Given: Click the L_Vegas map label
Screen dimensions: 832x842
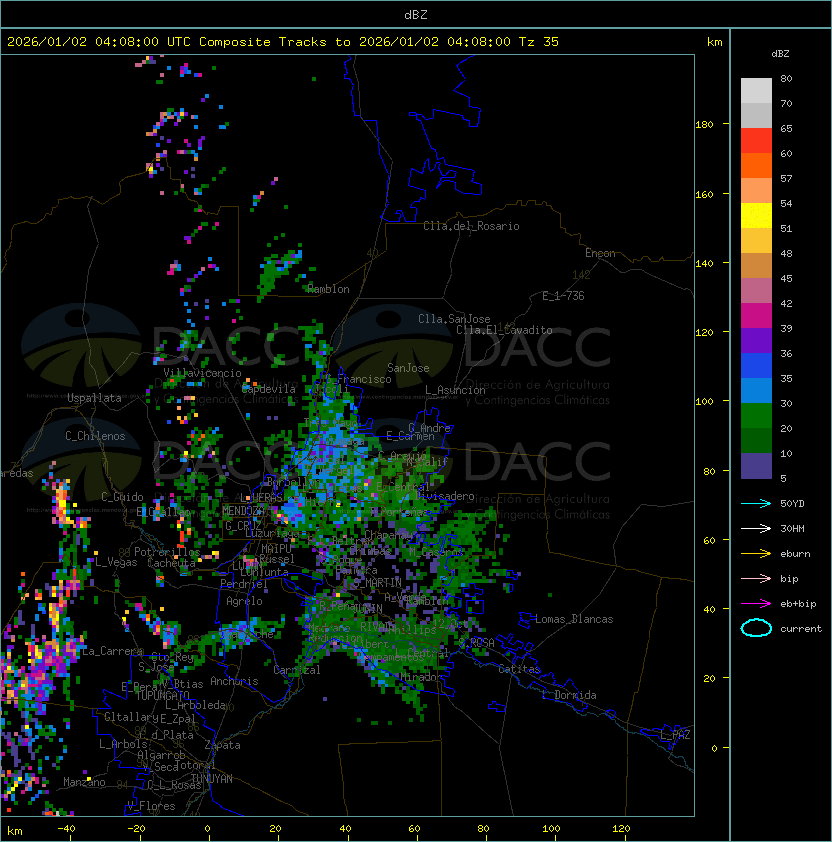Looking at the screenshot, I should point(116,562).
